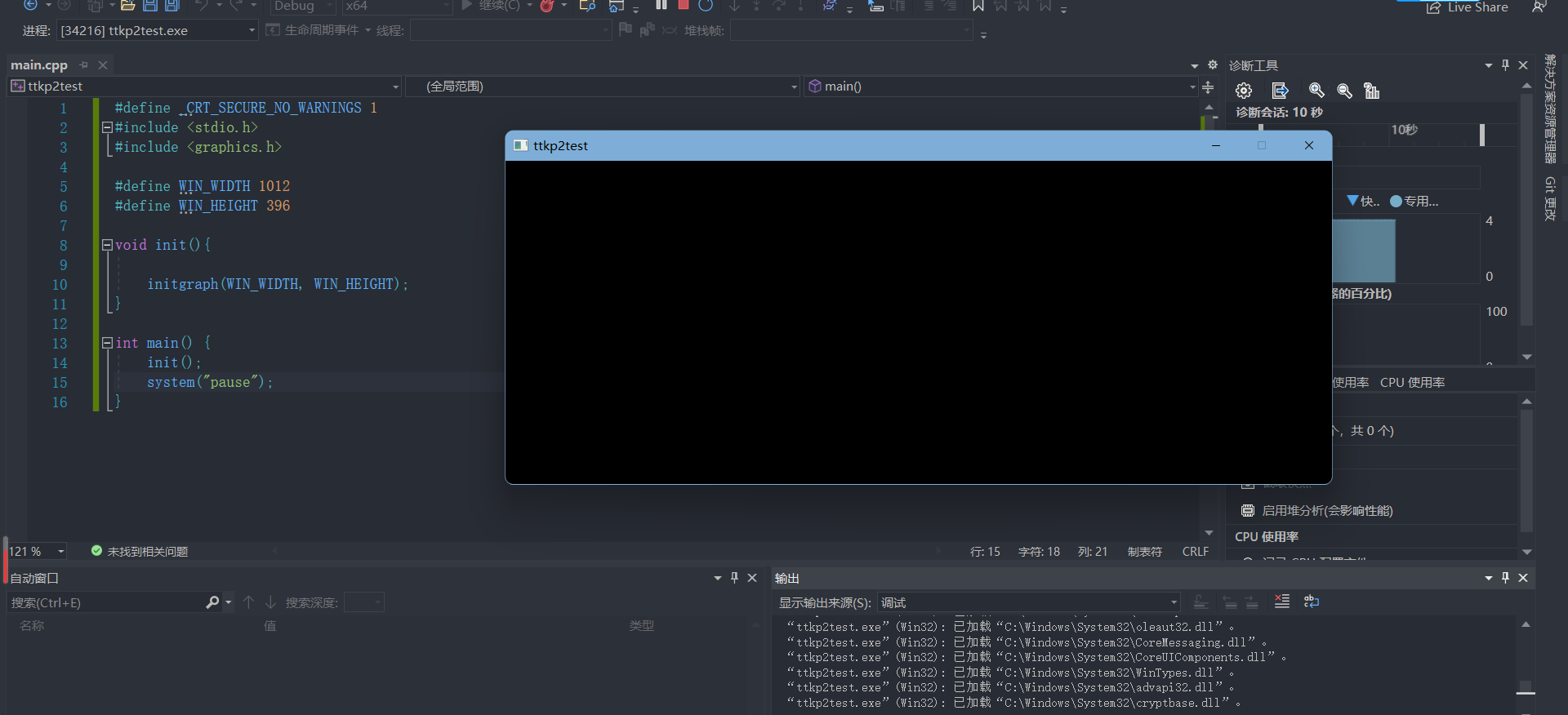
Task: Zoom in on the diagnostic timeline
Action: pyautogui.click(x=1316, y=91)
